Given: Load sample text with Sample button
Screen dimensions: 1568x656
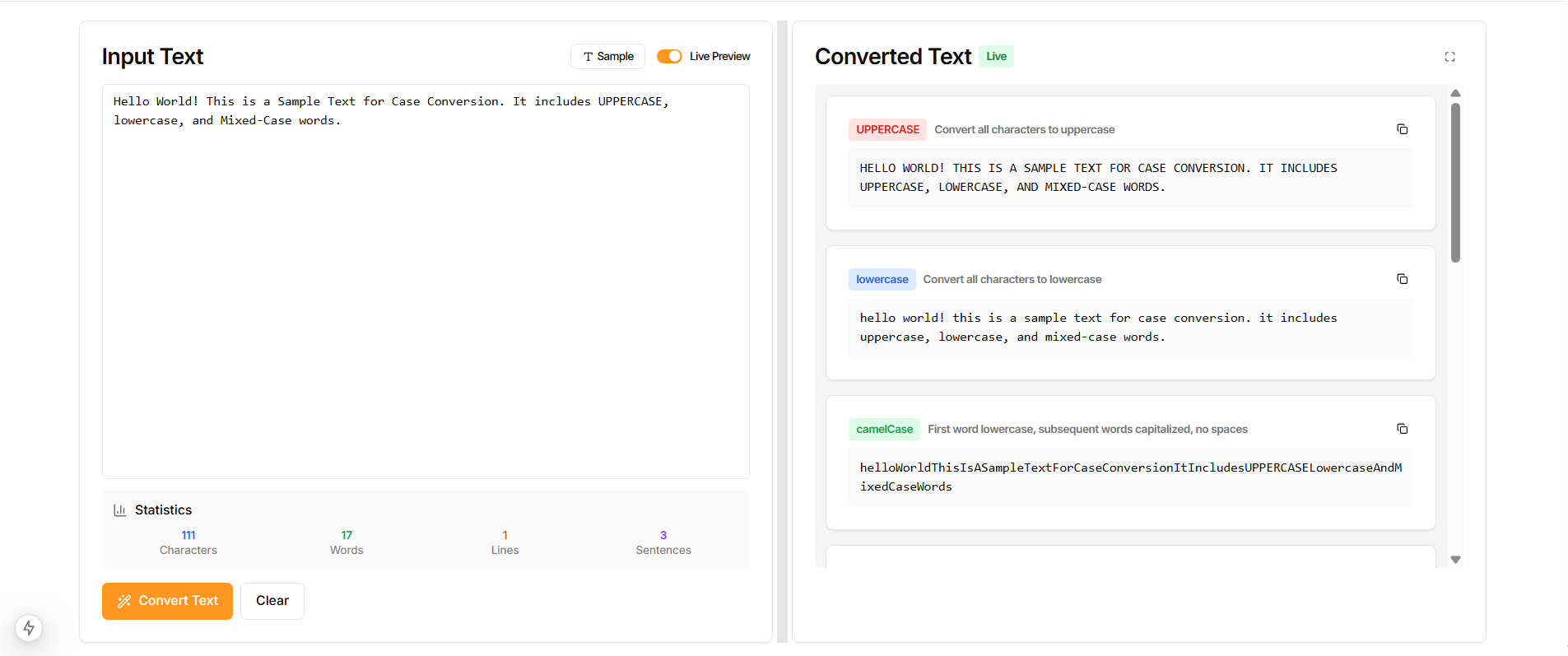Looking at the screenshot, I should (607, 56).
